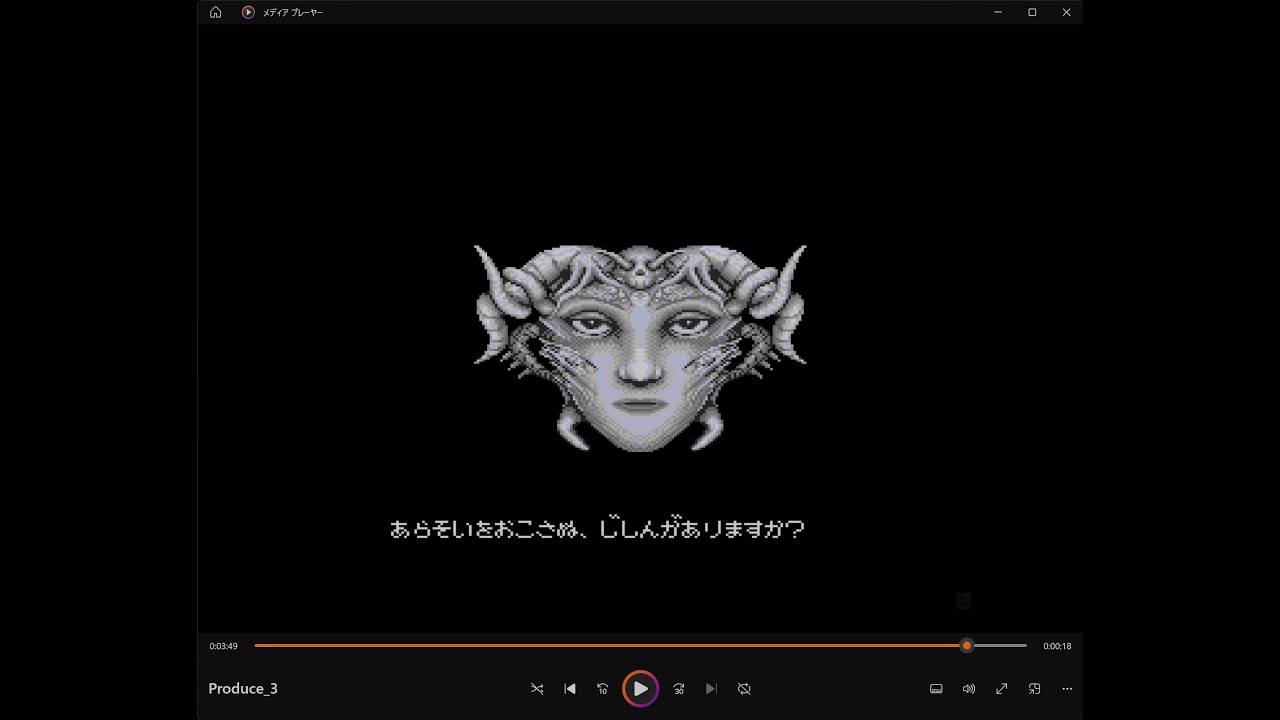Screen dimensions: 1280x720
Task: Toggle shuffle playback
Action: [x=537, y=689]
